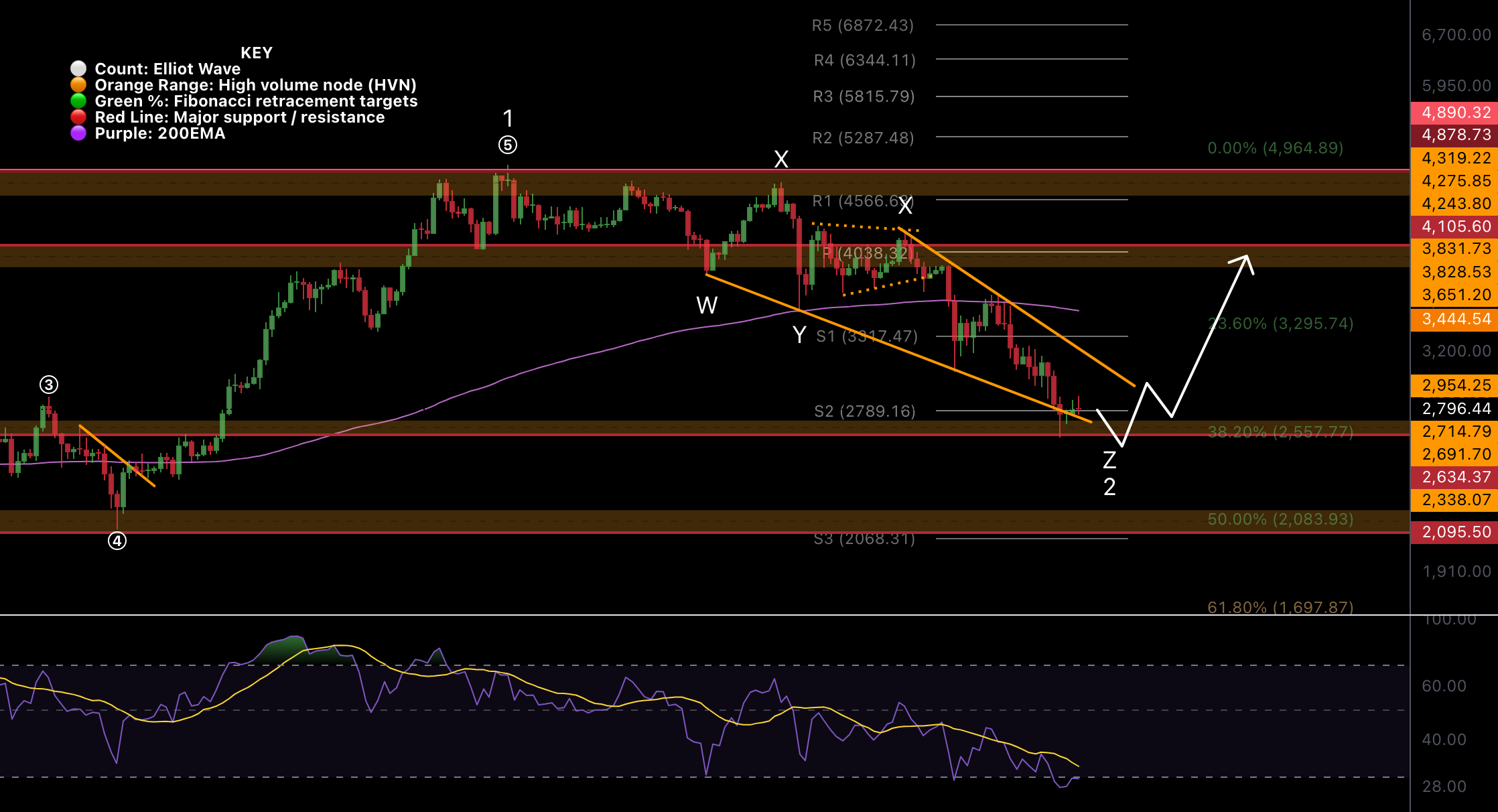Click the purple 200EMA legend circle
The width and height of the screenshot is (1498, 812).
pos(78,133)
